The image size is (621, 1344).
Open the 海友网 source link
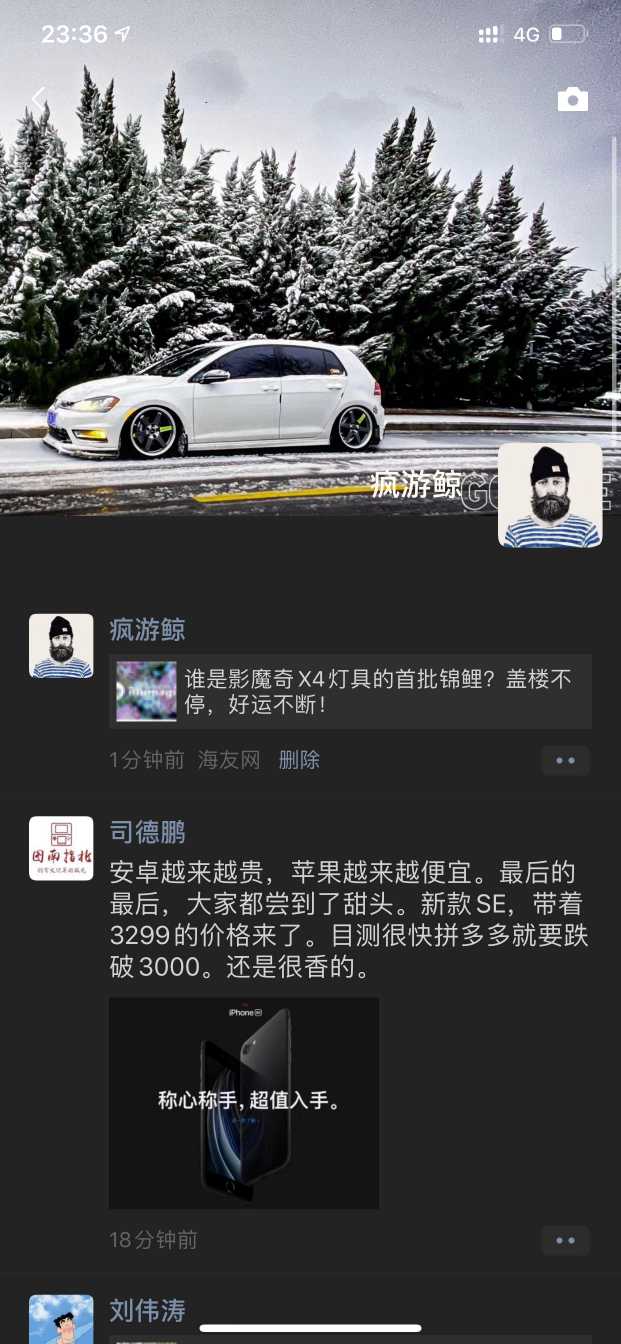click(229, 760)
